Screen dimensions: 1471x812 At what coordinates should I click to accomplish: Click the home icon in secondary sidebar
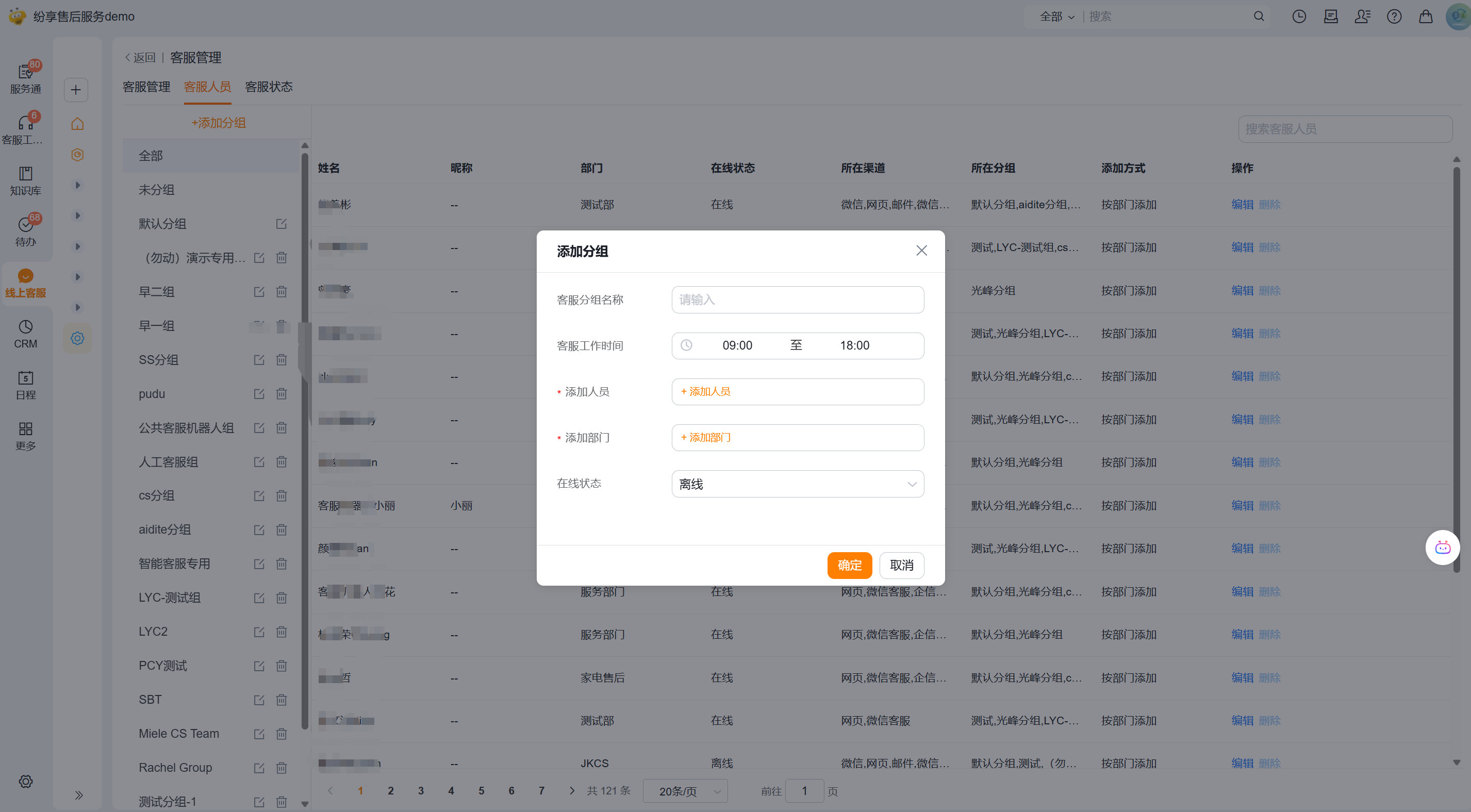[x=77, y=124]
